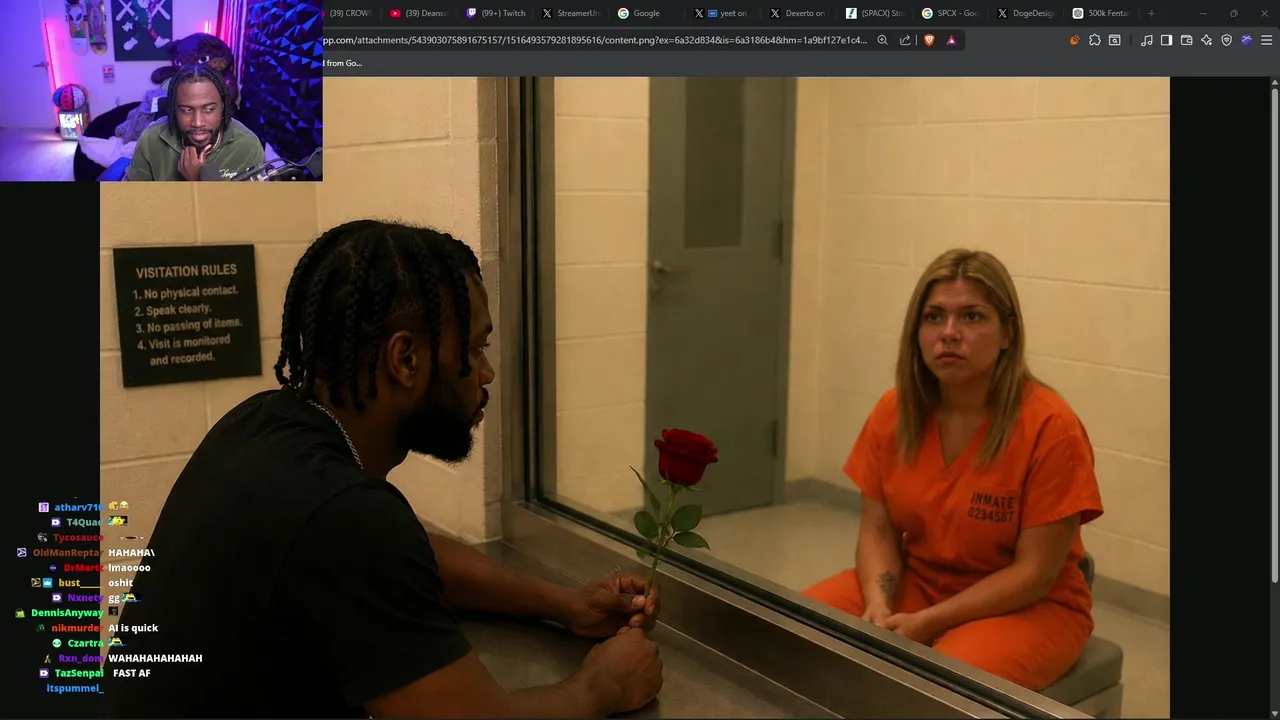Image resolution: width=1280 pixels, height=720 pixels.
Task: Click chat username Czartra
Action: click(x=85, y=643)
